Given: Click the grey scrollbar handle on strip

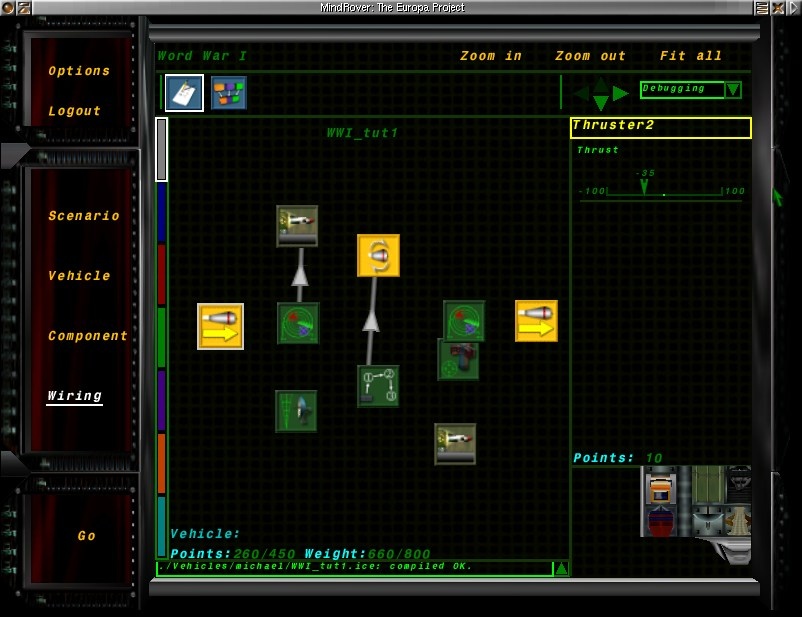Looking at the screenshot, I should tap(162, 149).
